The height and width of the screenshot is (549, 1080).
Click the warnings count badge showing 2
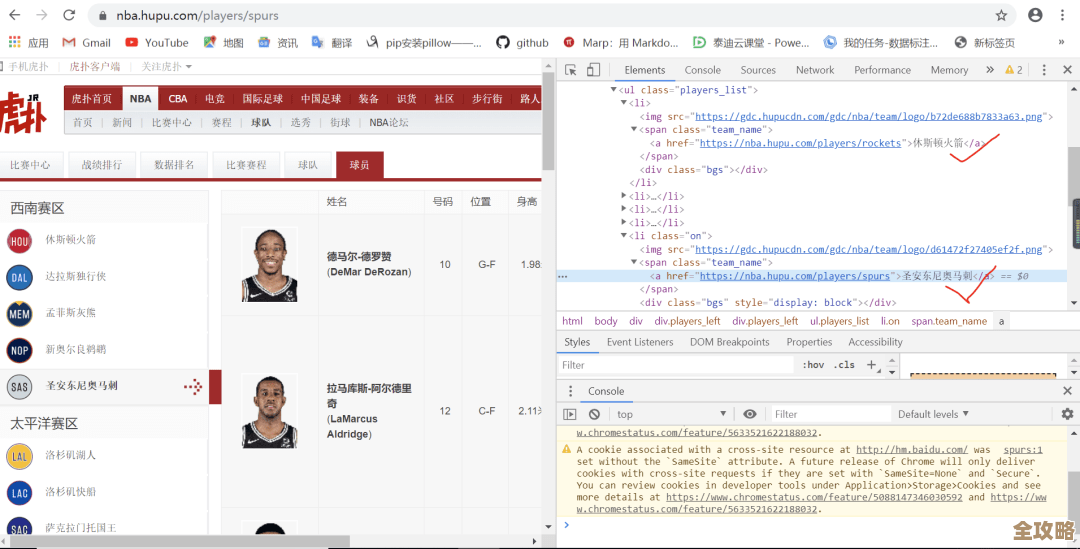[1014, 70]
